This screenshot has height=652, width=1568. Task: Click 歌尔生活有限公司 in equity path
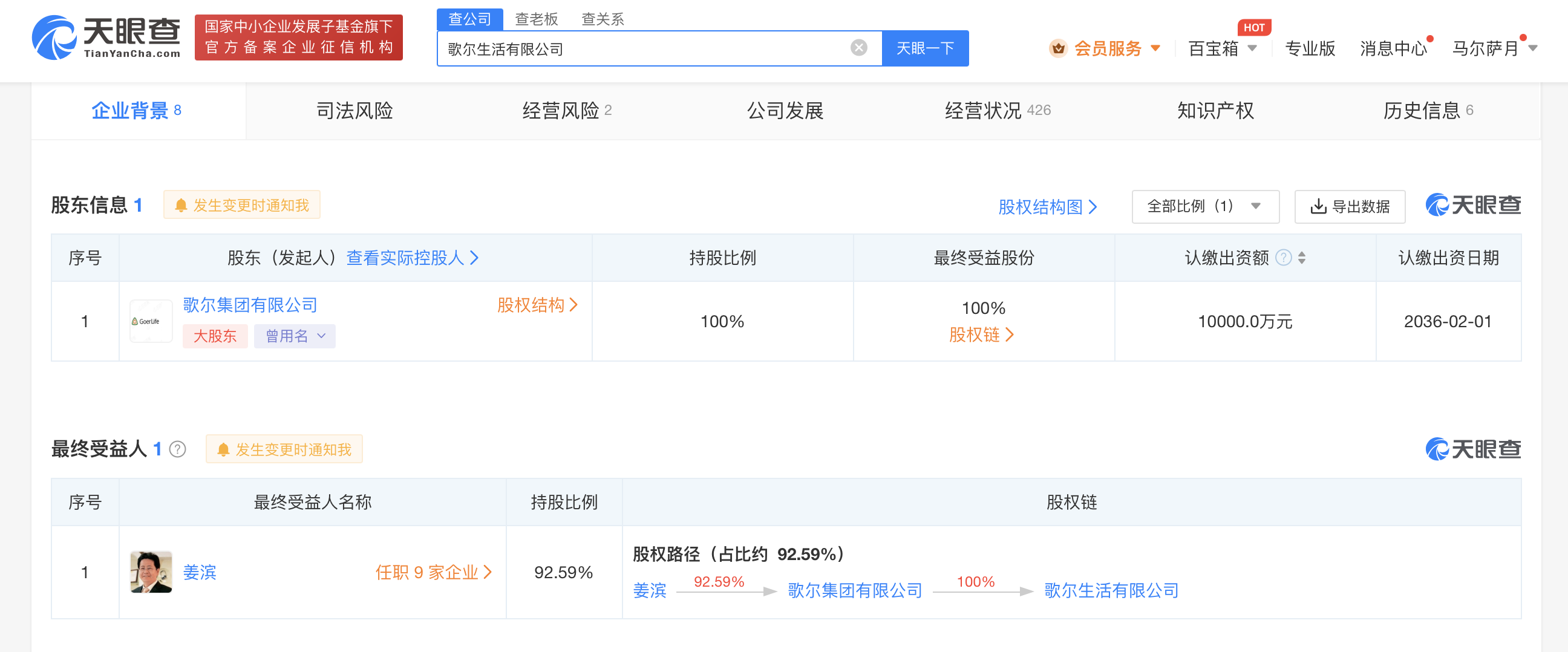1111,590
